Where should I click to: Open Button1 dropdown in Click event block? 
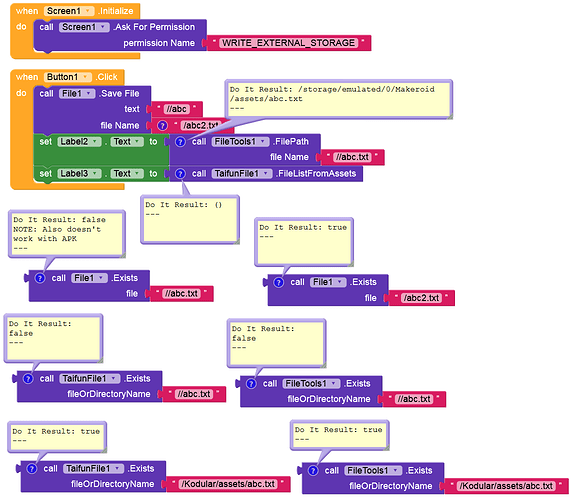click(67, 77)
